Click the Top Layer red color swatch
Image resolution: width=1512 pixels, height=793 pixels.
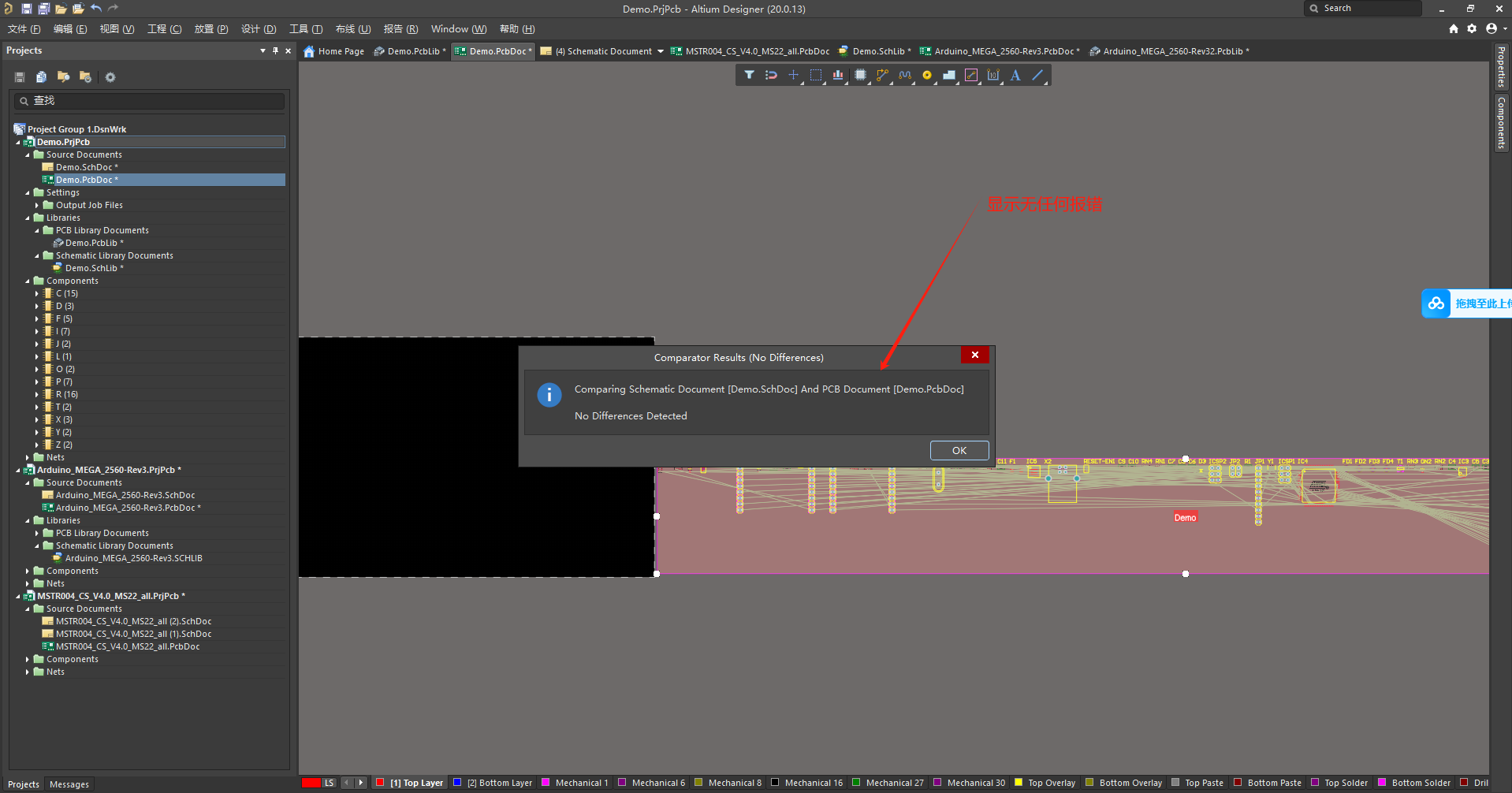[380, 783]
